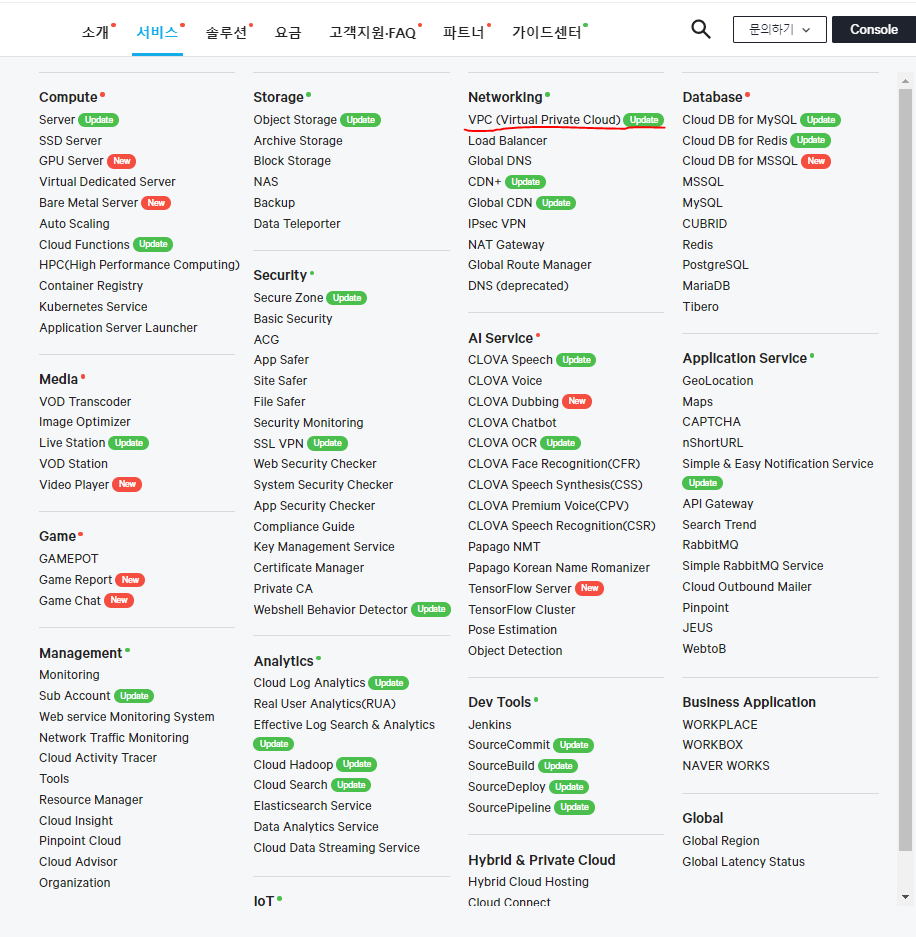Go to CAPTCHA service
Screen dimensions: 916x937
(711, 422)
